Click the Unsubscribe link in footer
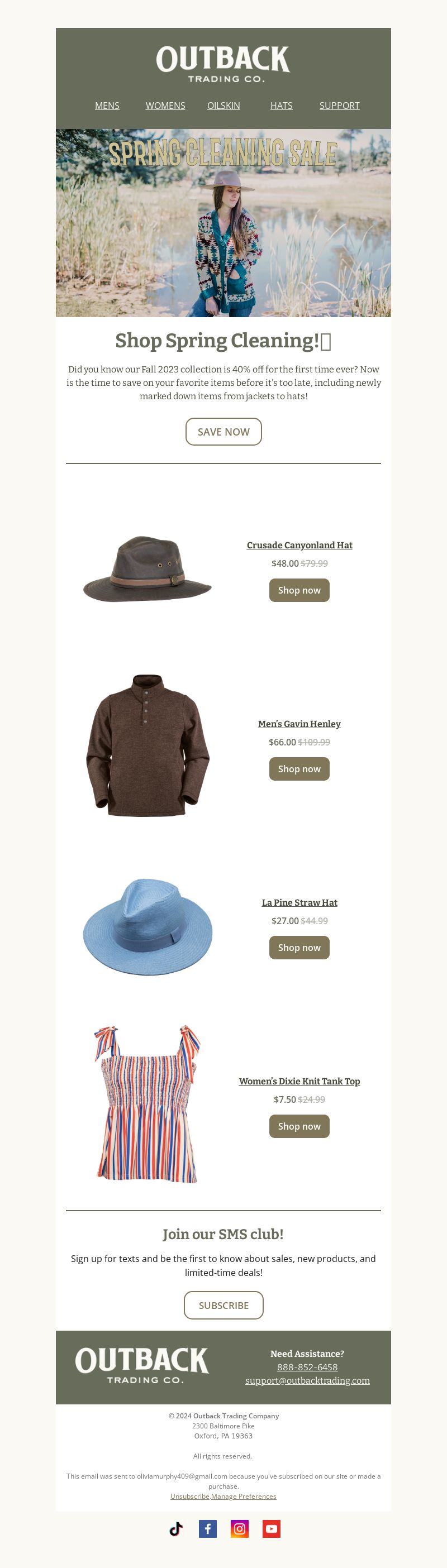Image resolution: width=447 pixels, height=1568 pixels. (190, 1496)
